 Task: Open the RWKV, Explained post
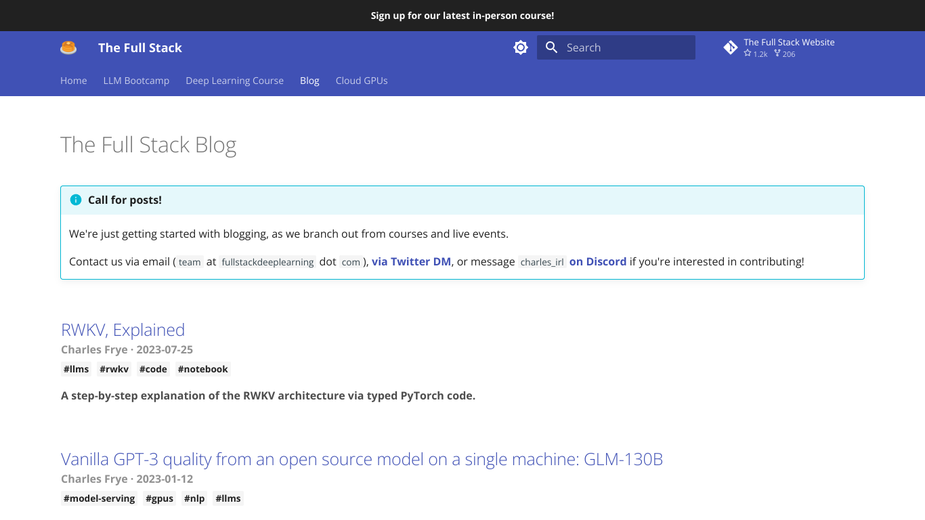point(123,329)
